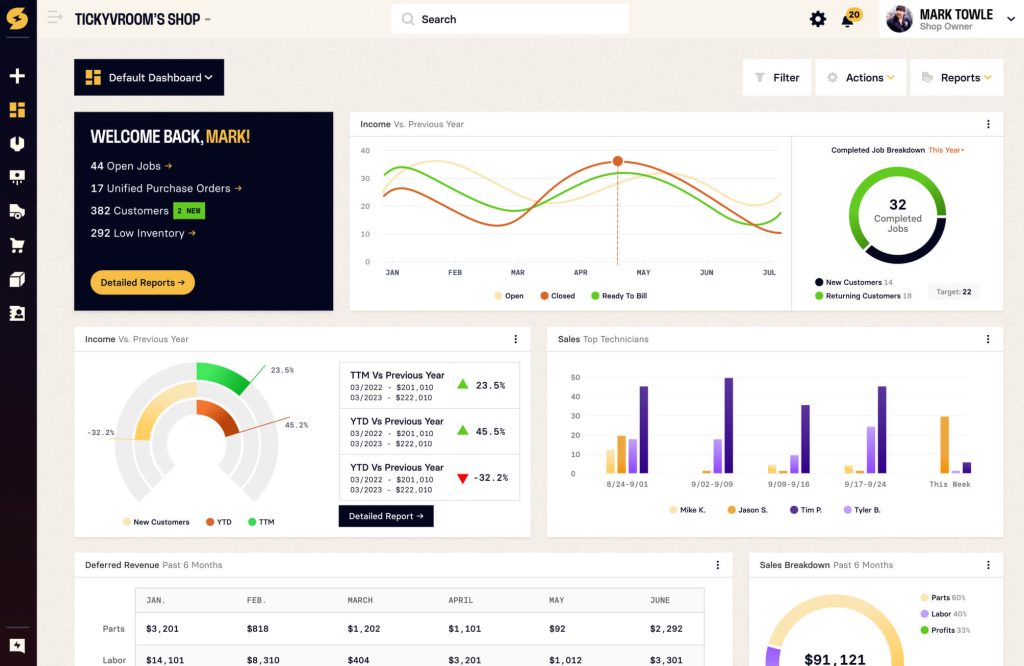This screenshot has height=666, width=1024.
Task: Click the tow truck icon in the sidebar
Action: tap(18, 211)
